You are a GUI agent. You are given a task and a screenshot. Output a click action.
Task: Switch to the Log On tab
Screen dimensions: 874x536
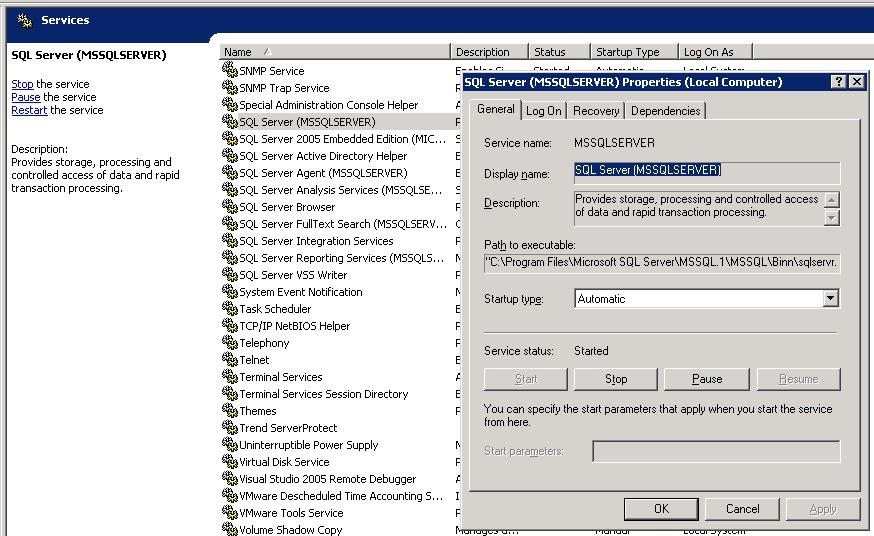(543, 111)
